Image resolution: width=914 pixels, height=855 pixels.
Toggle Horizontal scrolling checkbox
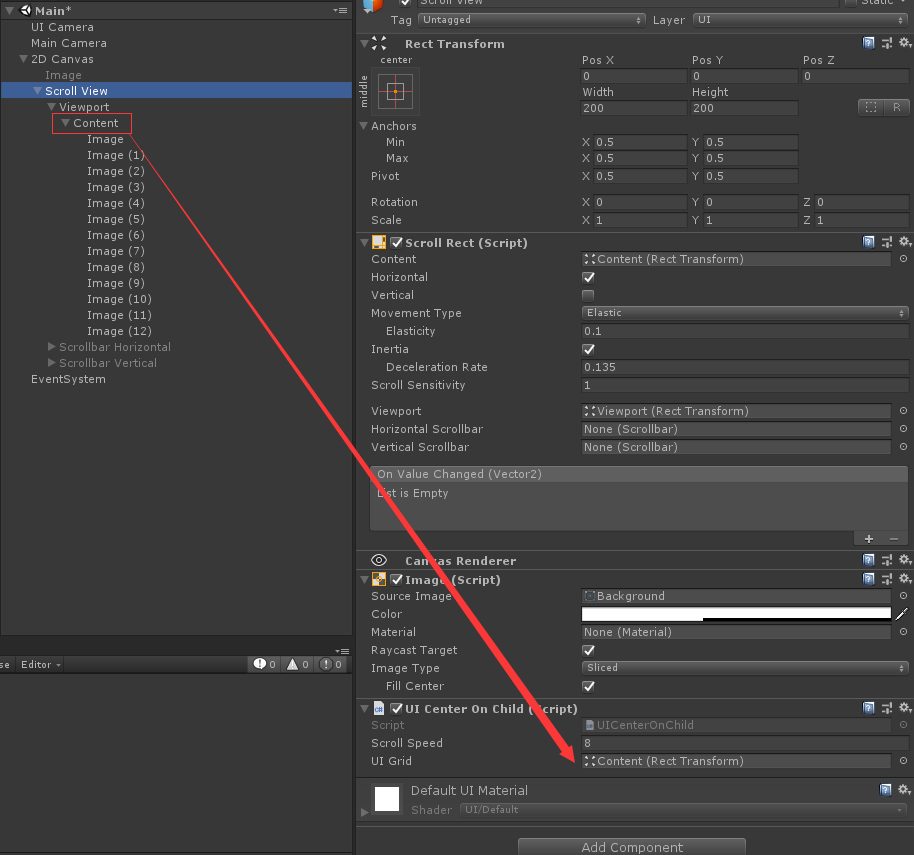[588, 277]
